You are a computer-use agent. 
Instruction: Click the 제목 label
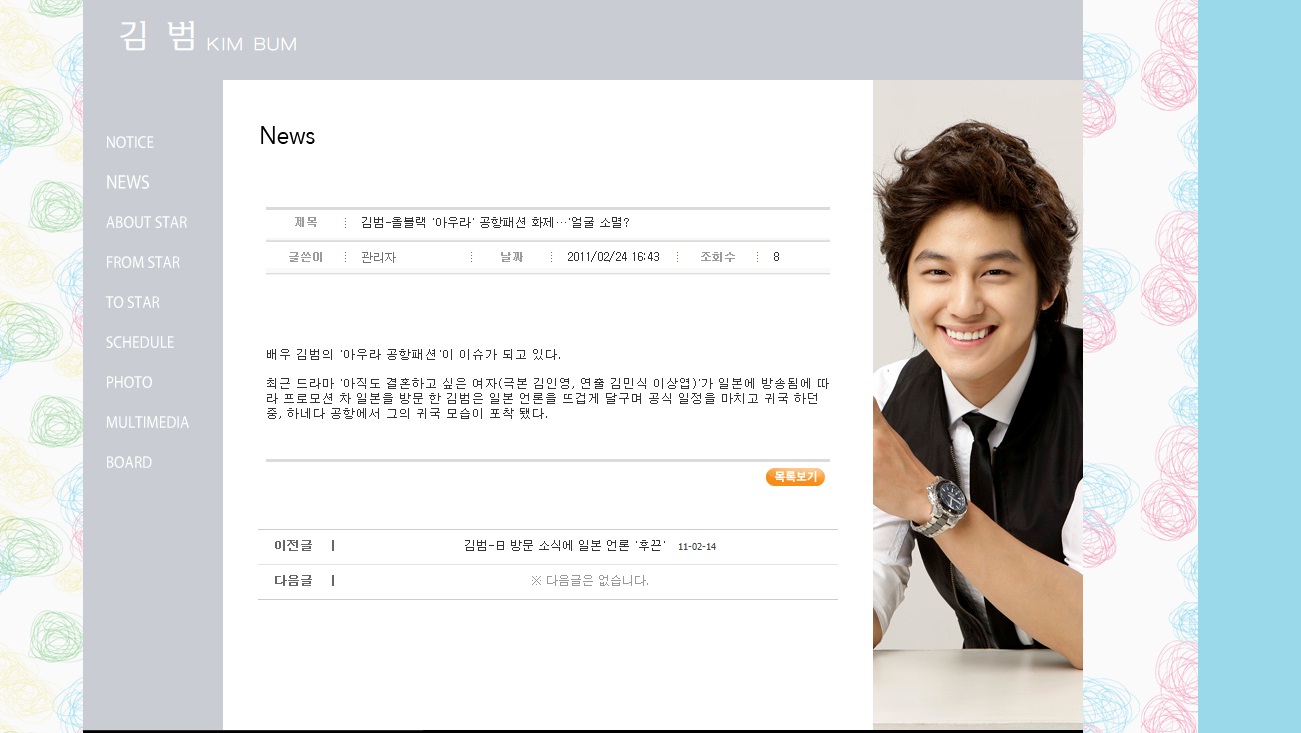point(306,222)
